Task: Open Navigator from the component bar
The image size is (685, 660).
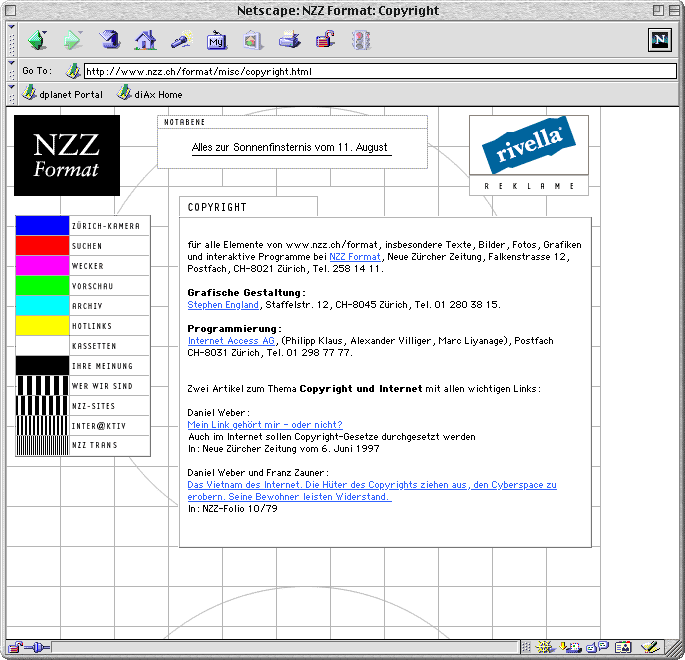Action: [x=545, y=647]
